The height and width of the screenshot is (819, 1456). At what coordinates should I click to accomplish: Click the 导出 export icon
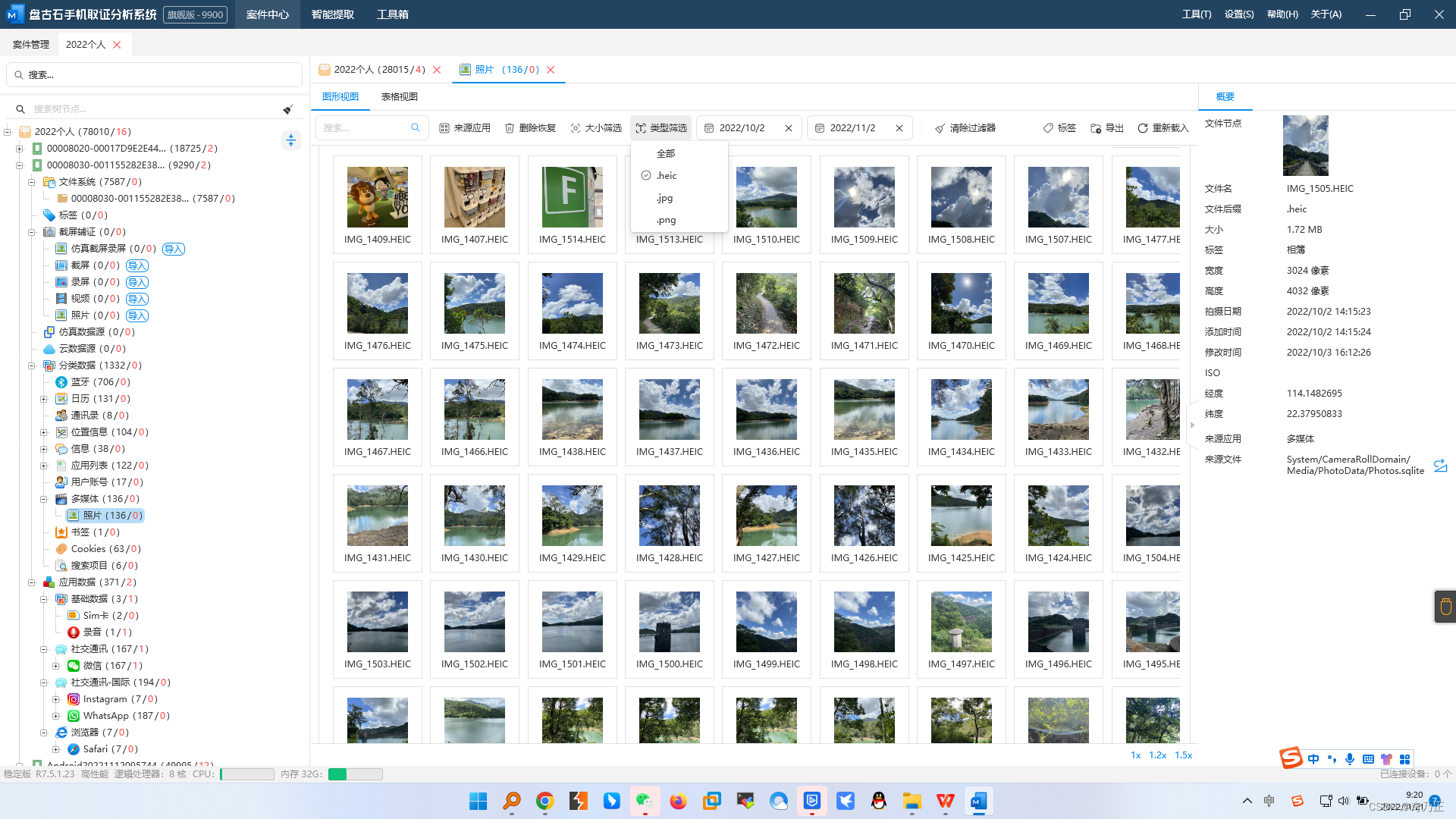[x=1096, y=128]
